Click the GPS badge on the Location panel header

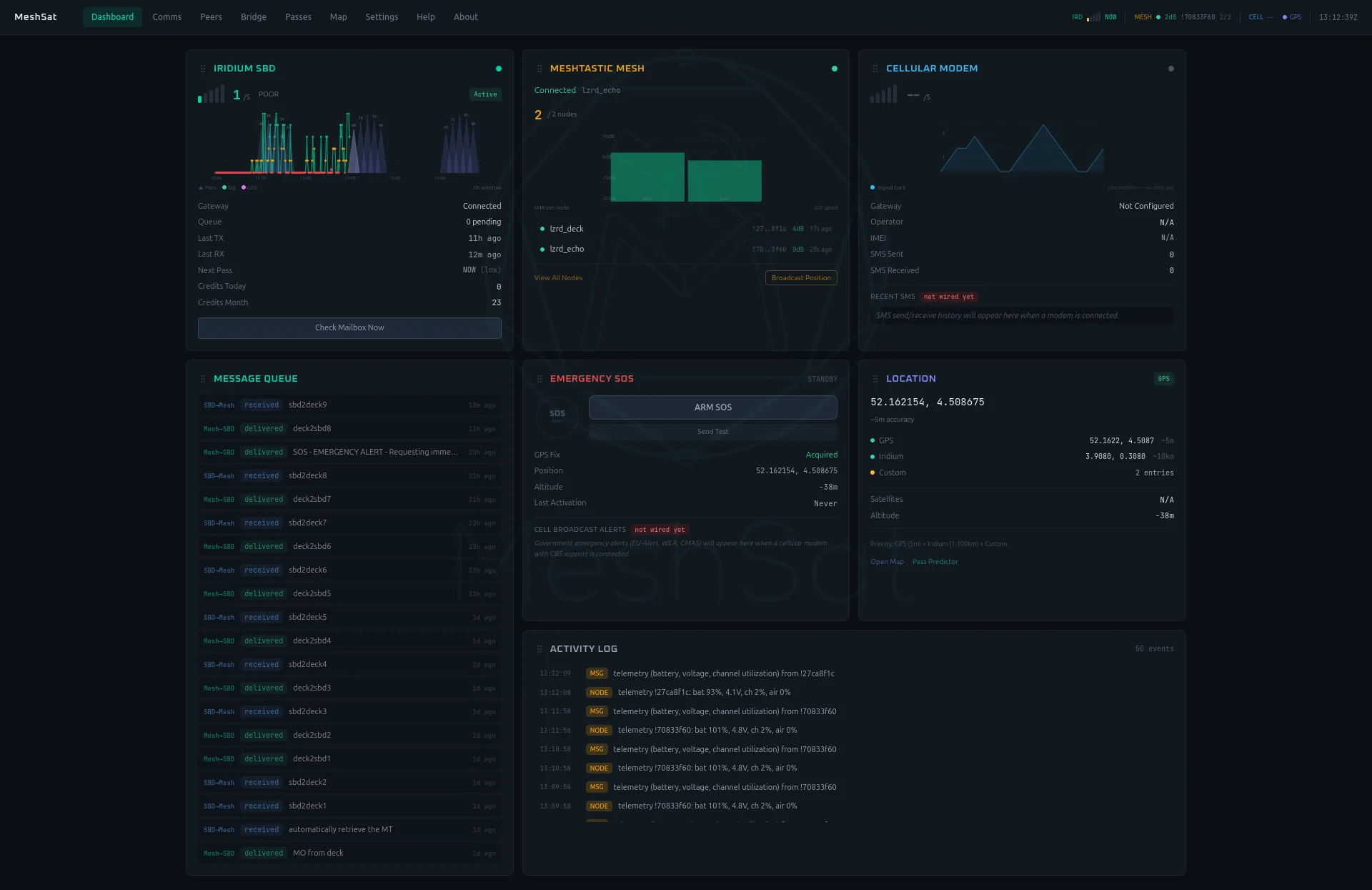coord(1164,379)
